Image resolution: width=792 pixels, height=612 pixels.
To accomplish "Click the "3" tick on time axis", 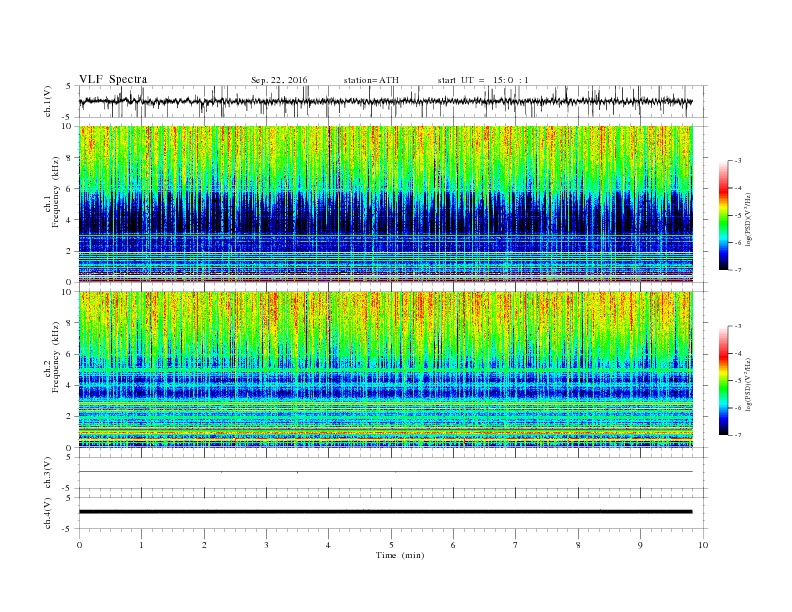I will tap(266, 545).
